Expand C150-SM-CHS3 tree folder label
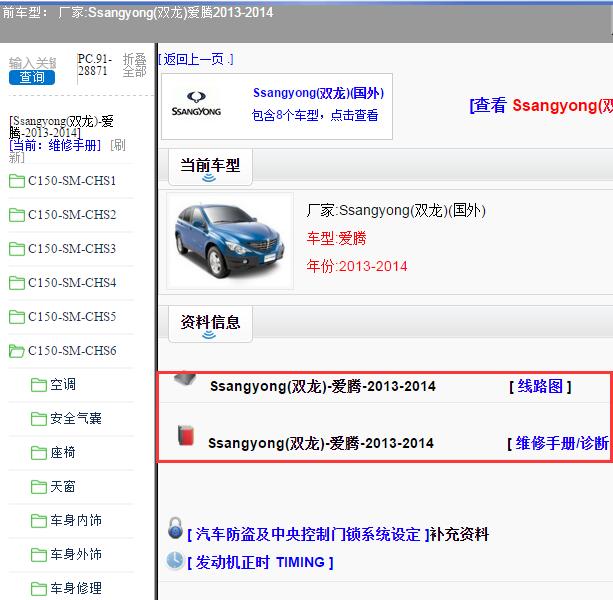This screenshot has height=600, width=613. pyautogui.click(x=72, y=249)
